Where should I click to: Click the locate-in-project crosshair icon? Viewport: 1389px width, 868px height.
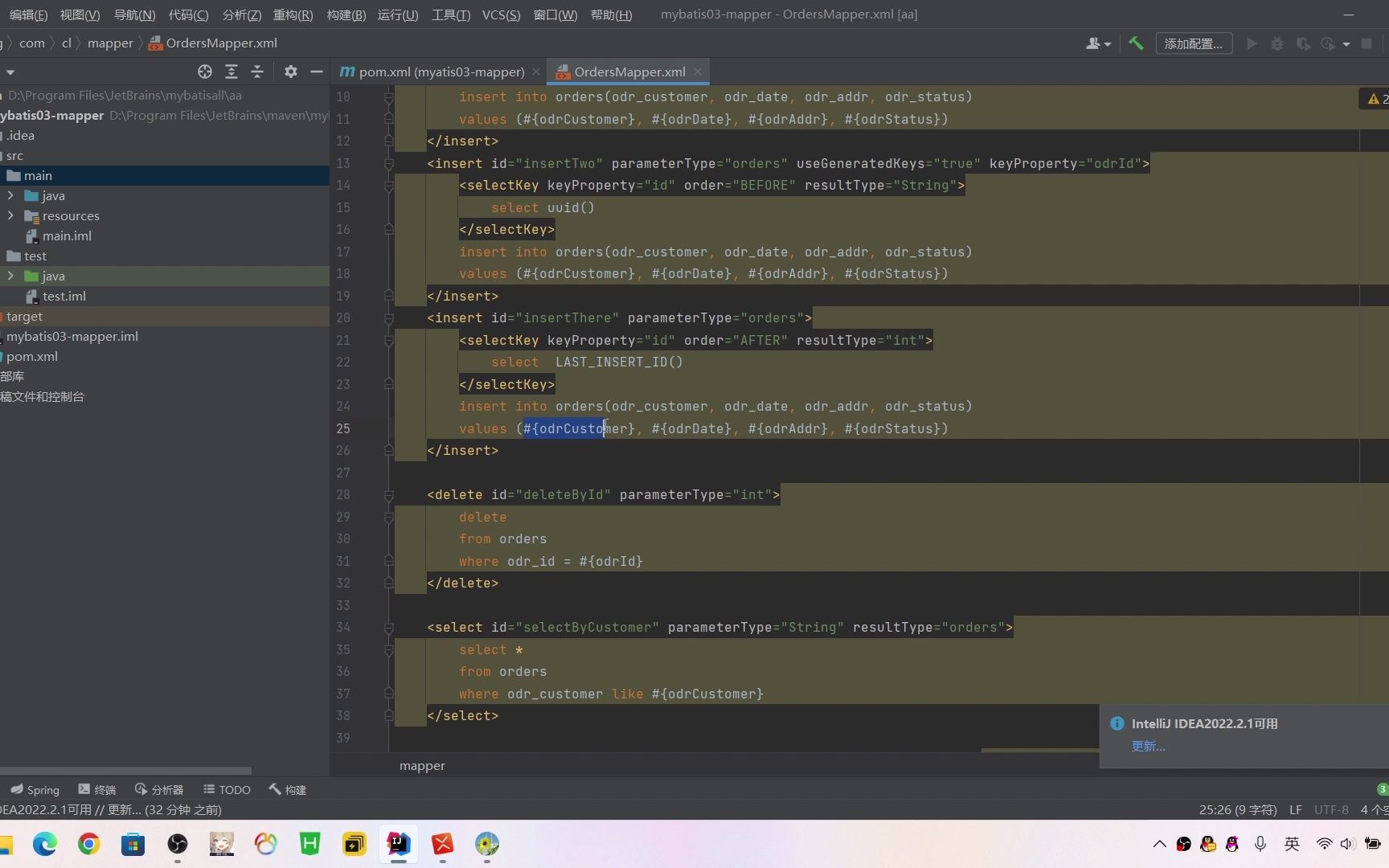(205, 72)
